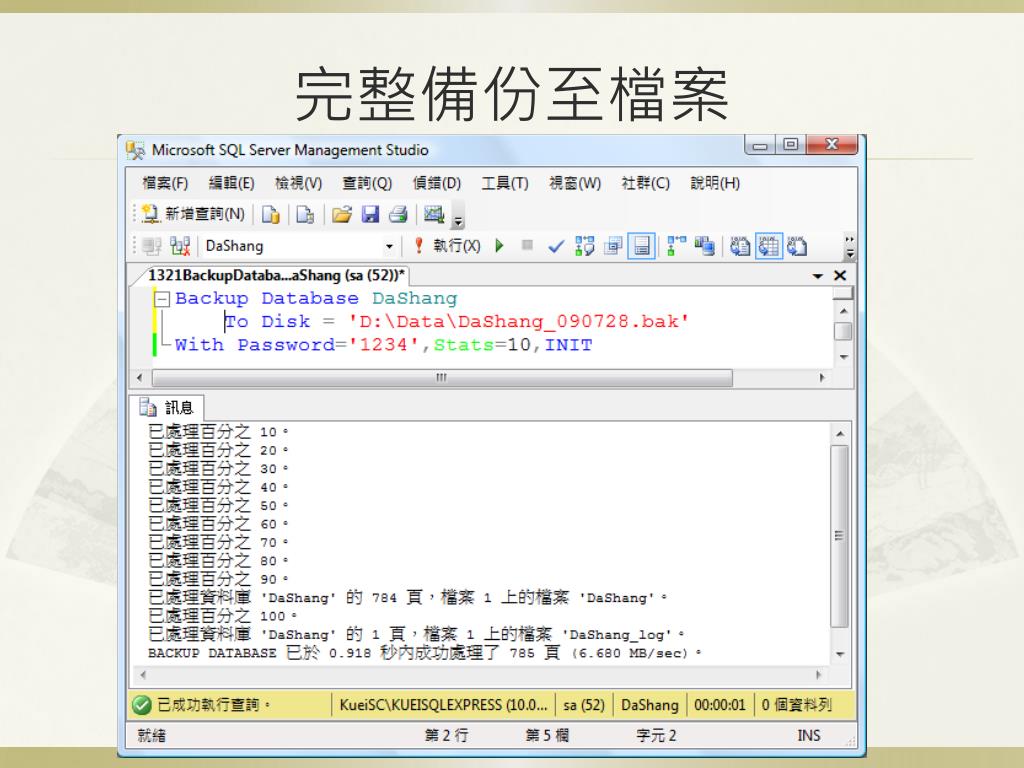1024x768 pixels.
Task: Click messages pane scroll up arrow
Action: click(x=840, y=434)
